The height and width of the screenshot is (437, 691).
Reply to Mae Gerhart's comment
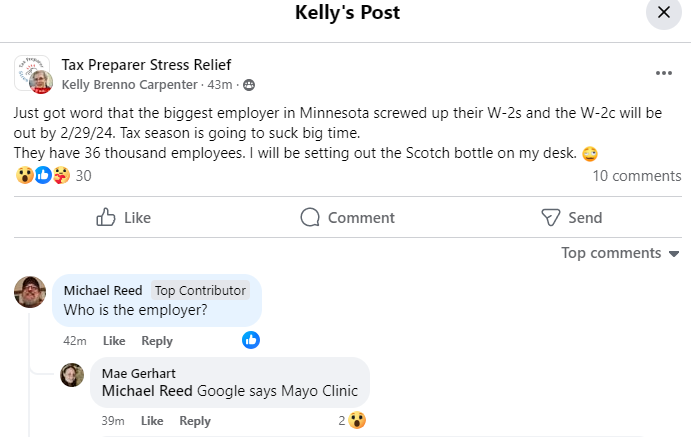(x=195, y=421)
